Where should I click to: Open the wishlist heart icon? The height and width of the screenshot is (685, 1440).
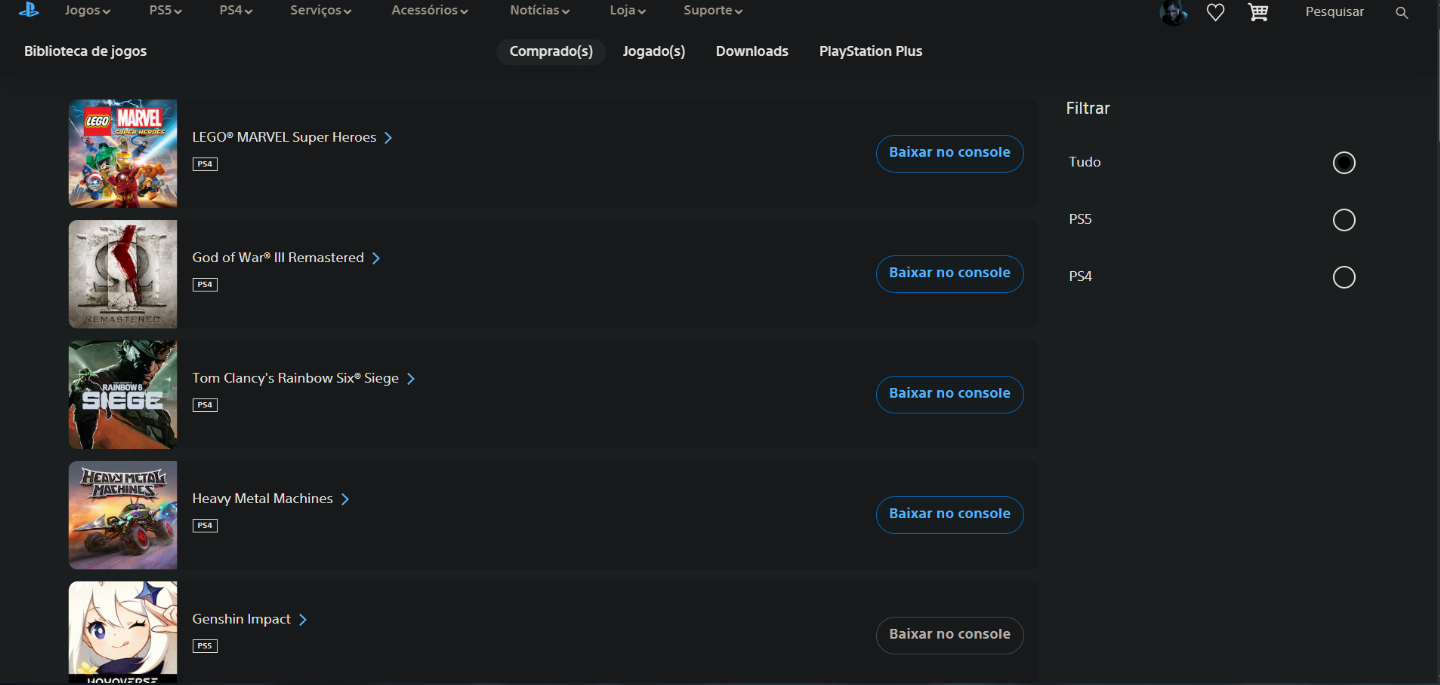tap(1215, 12)
